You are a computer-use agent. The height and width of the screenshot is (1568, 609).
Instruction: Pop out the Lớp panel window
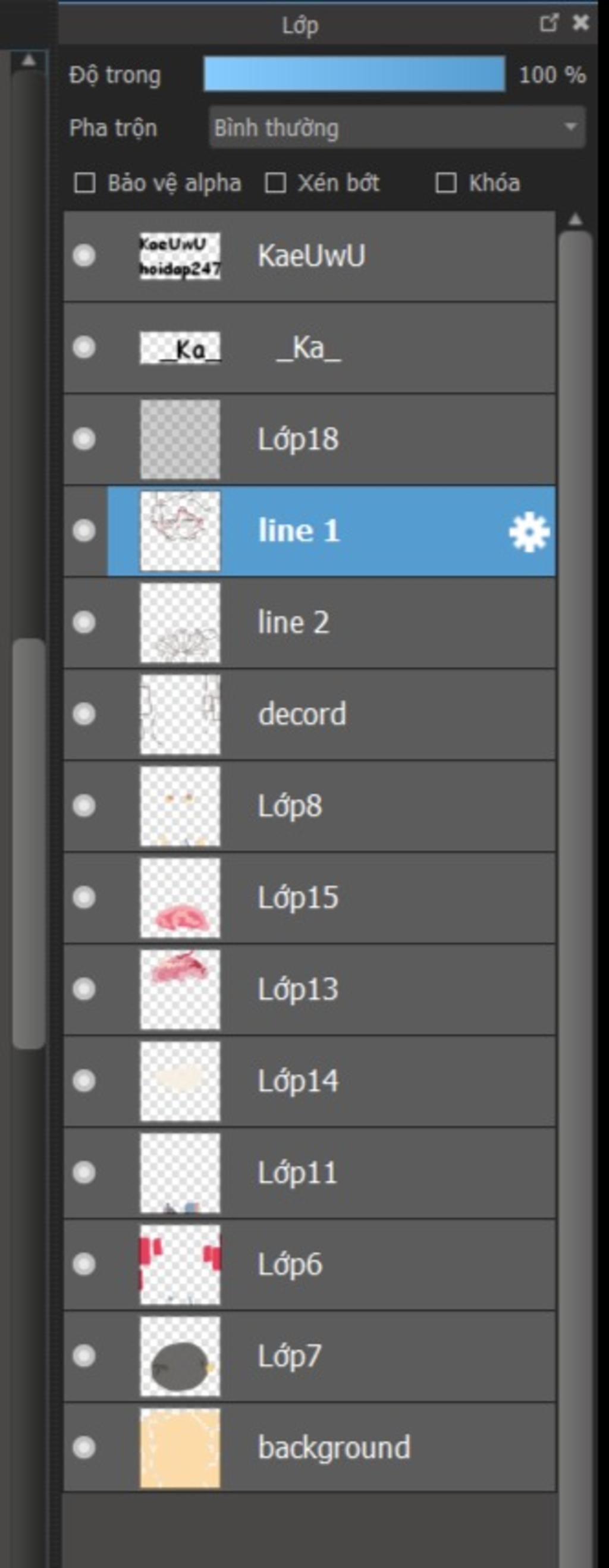pyautogui.click(x=548, y=24)
